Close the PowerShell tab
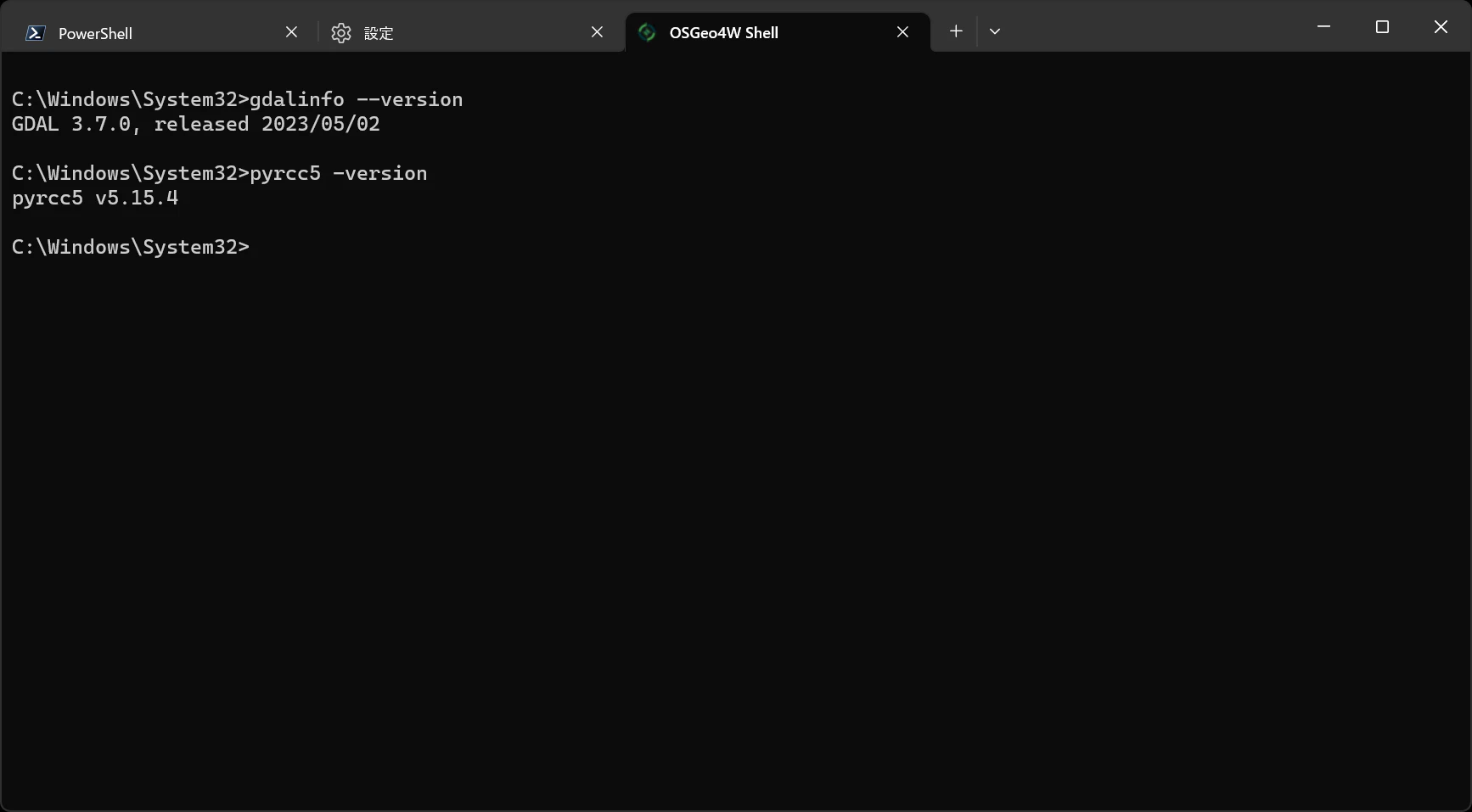Viewport: 1472px width, 812px height. (x=291, y=32)
